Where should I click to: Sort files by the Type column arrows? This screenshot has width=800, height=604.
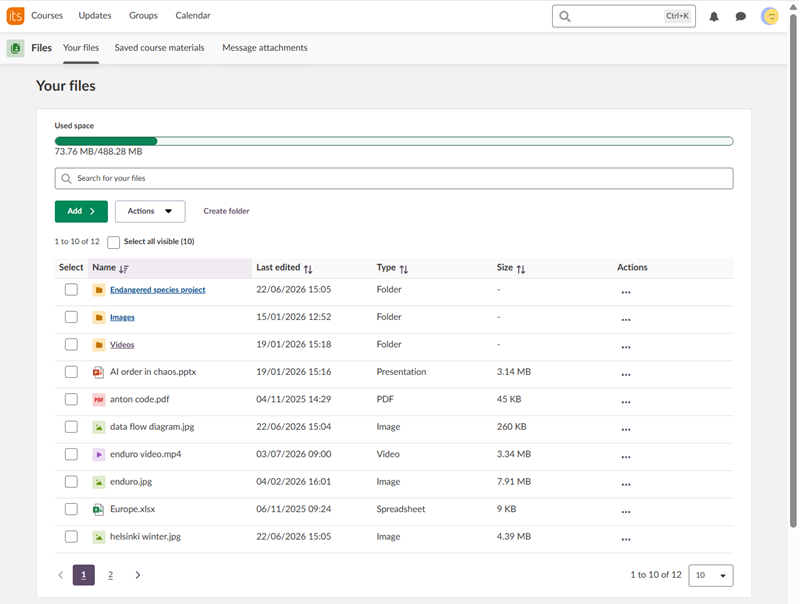404,269
